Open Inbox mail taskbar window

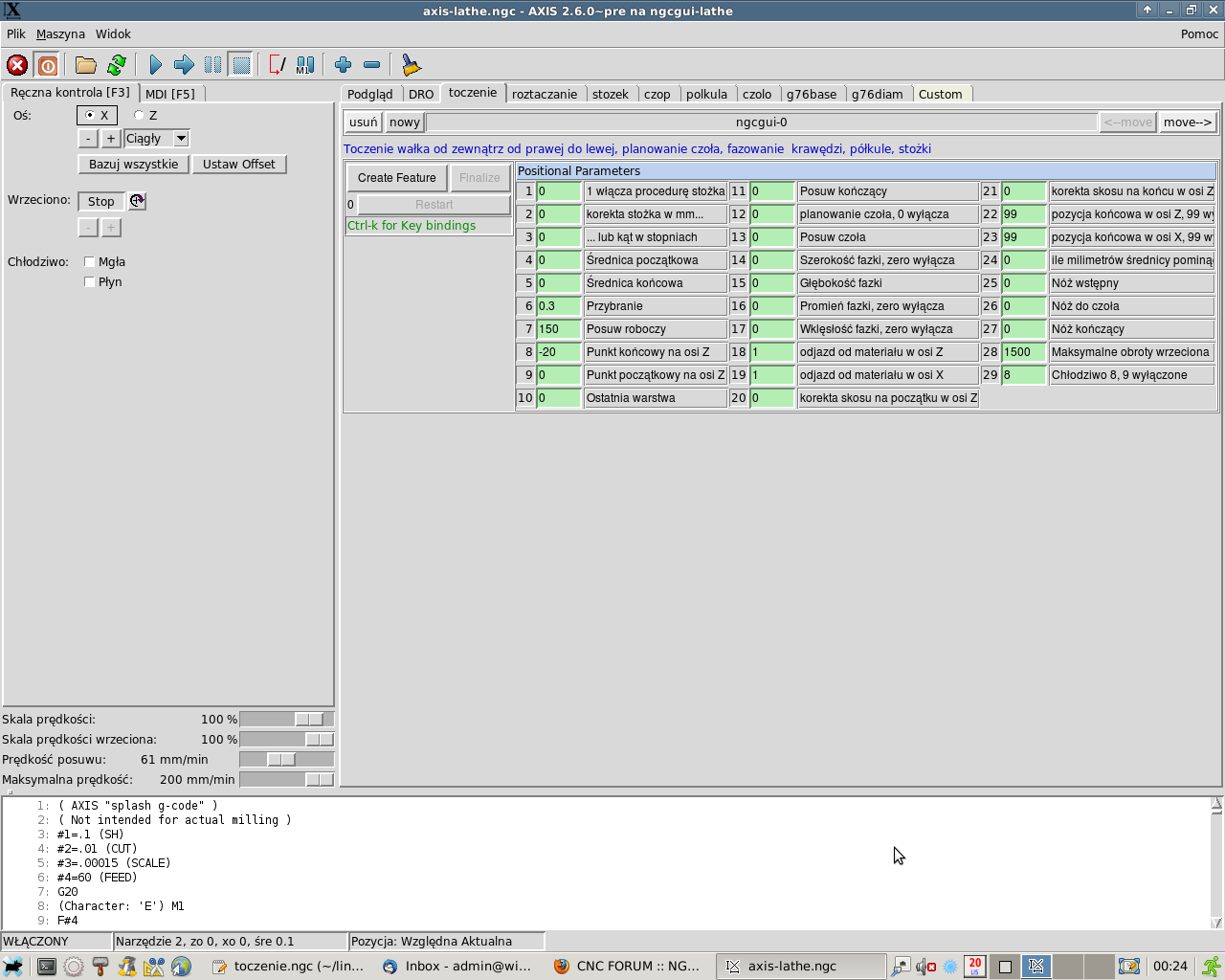457,967
